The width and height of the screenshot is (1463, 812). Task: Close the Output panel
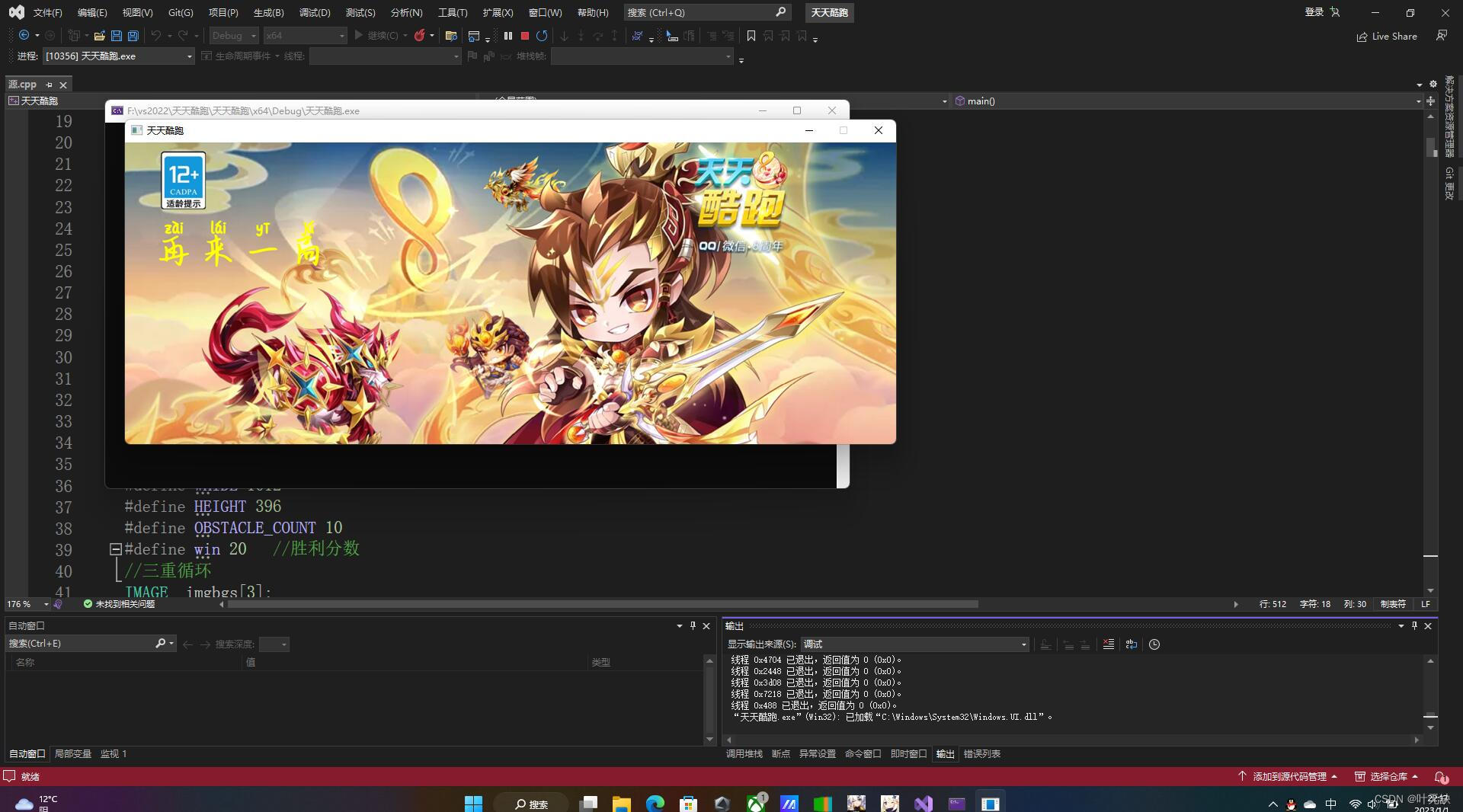tap(1428, 625)
